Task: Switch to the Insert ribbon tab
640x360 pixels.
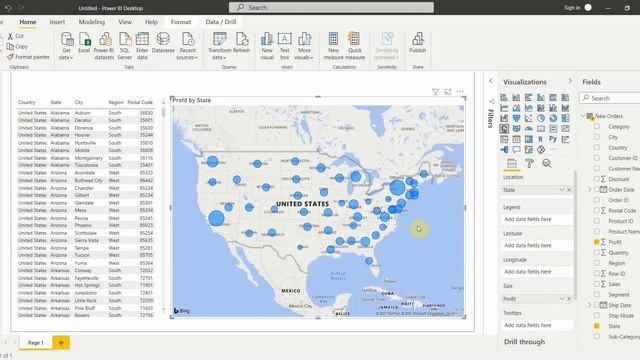Action: tap(57, 22)
